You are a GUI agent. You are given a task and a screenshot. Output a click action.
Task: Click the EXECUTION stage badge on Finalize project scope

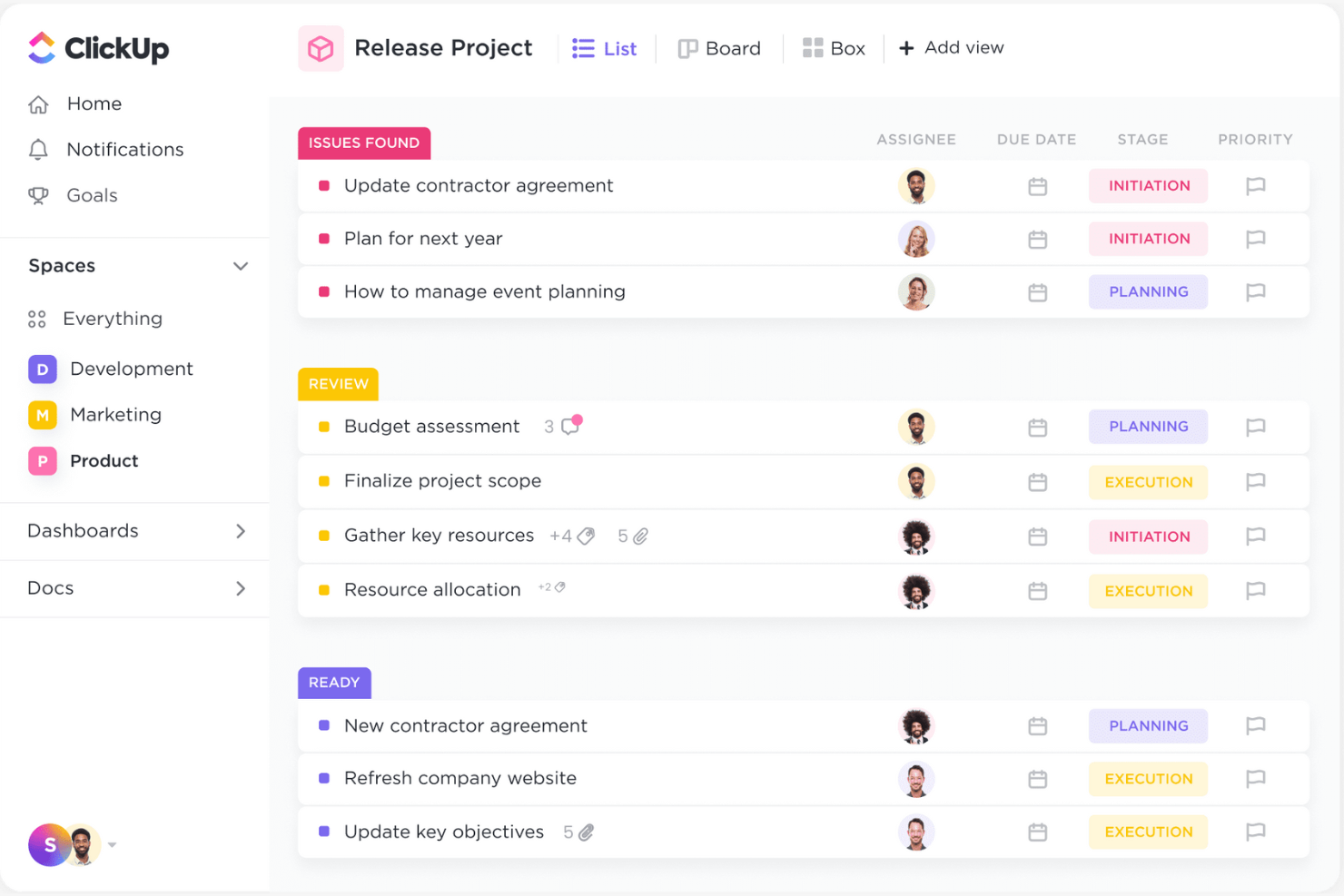tap(1148, 481)
